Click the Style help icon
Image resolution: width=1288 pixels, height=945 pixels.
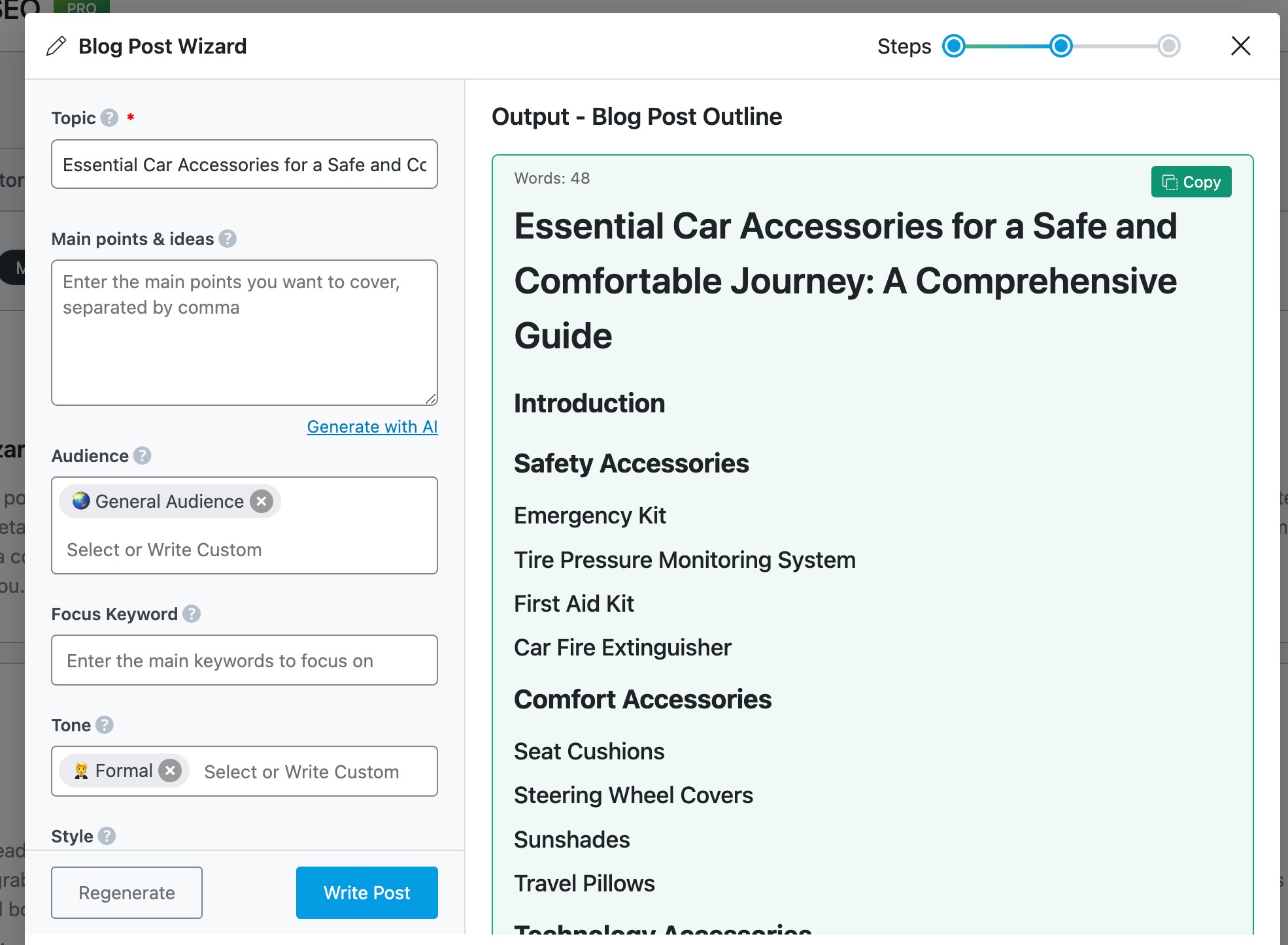107,836
